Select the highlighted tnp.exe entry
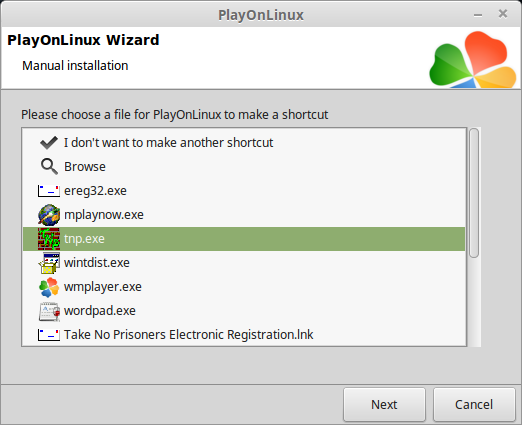 [244, 239]
